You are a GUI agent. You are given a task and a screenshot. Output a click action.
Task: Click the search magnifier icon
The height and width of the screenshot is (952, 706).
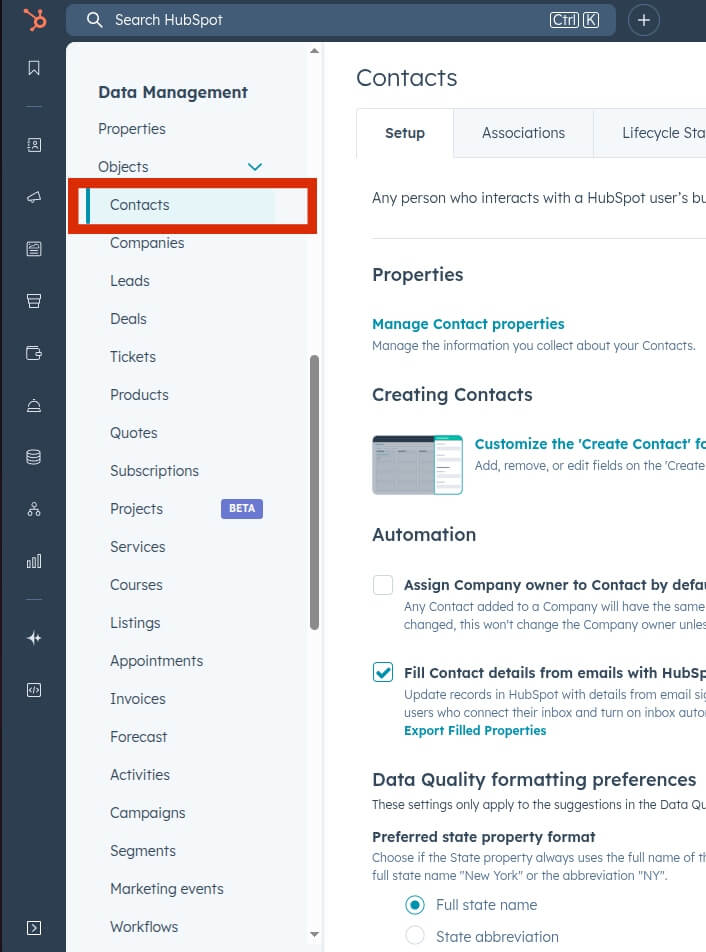pyautogui.click(x=94, y=20)
